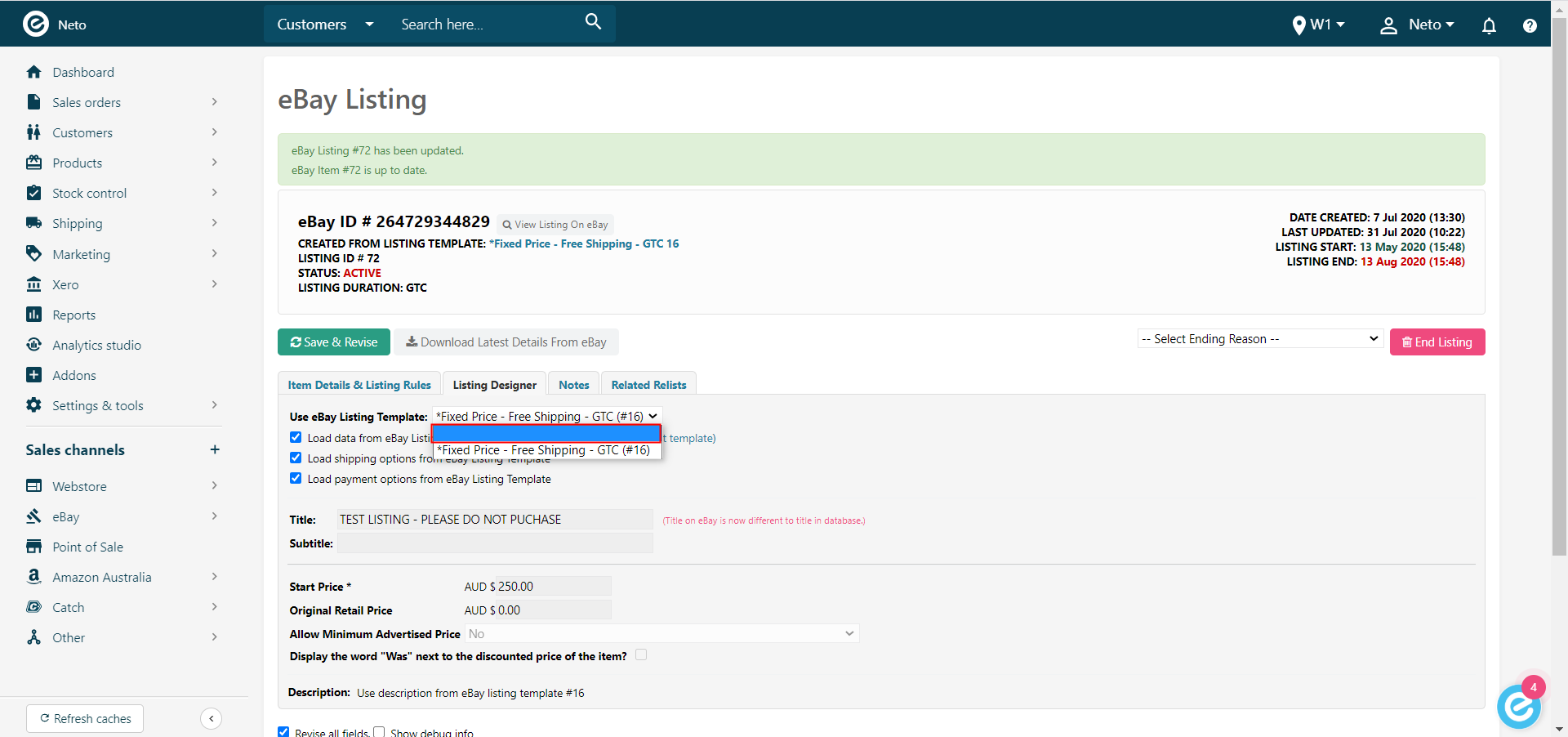Click the Neto logo icon
Image resolution: width=1568 pixels, height=737 pixels.
(36, 24)
